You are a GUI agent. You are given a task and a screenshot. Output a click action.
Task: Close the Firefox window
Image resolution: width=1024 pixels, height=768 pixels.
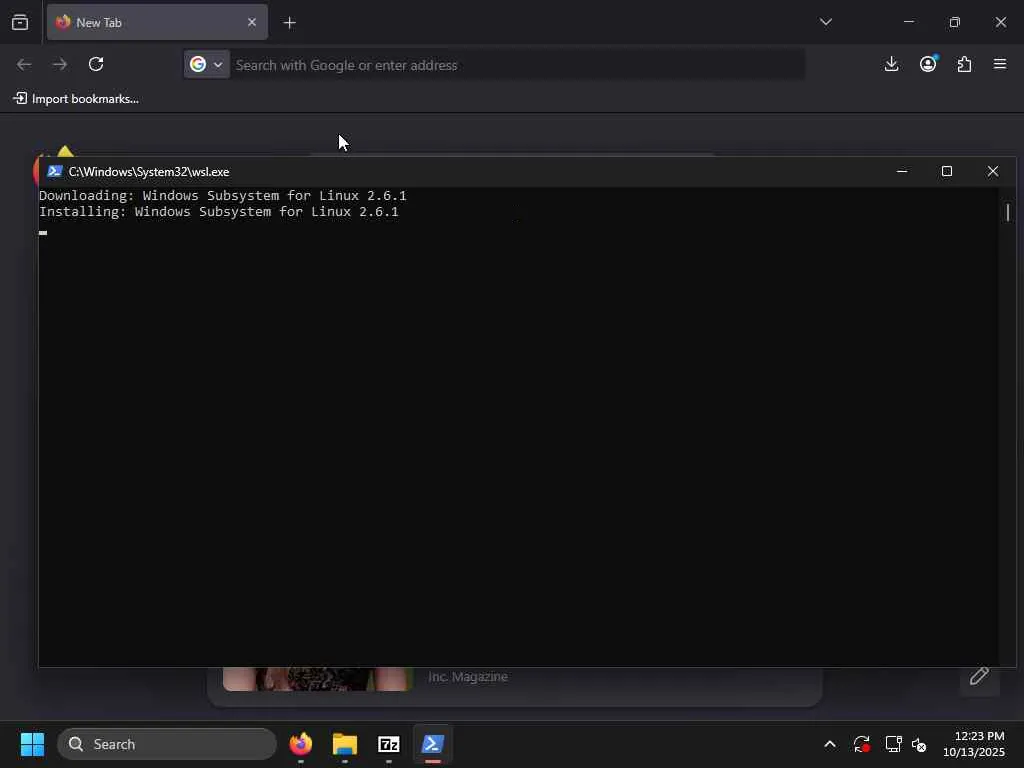point(1000,22)
